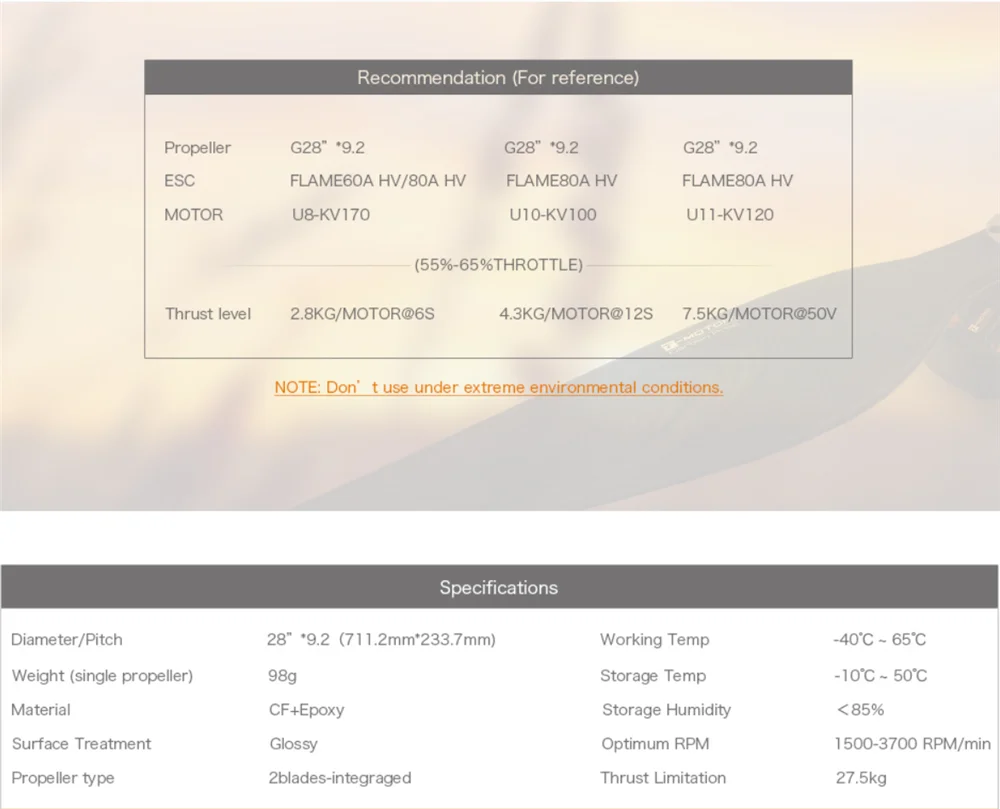This screenshot has height=809, width=1000.
Task: Select the "U11-KV120" motor value
Action: coord(730,215)
